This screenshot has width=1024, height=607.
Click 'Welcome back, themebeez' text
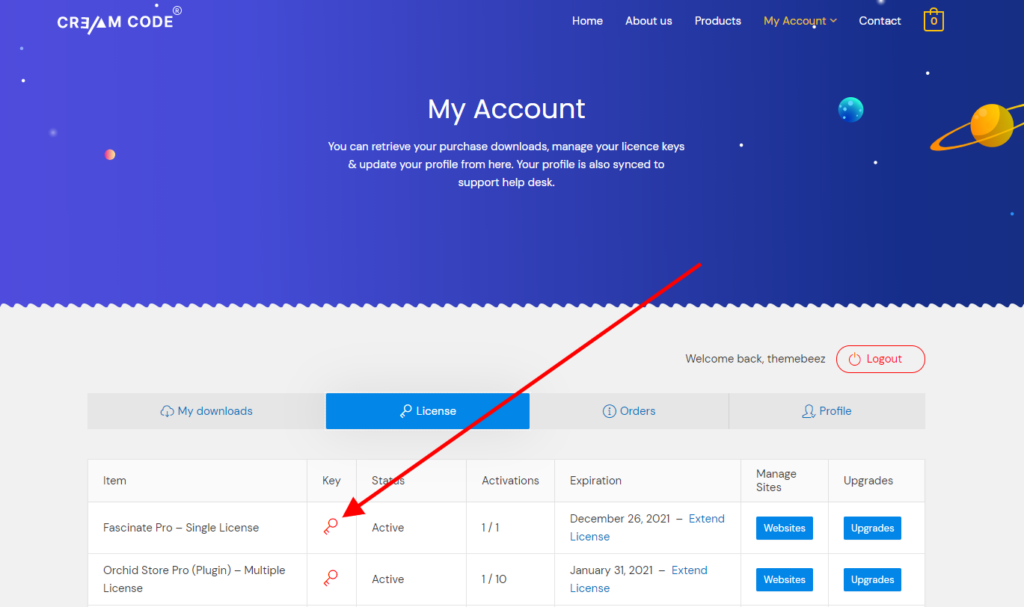[x=755, y=359]
